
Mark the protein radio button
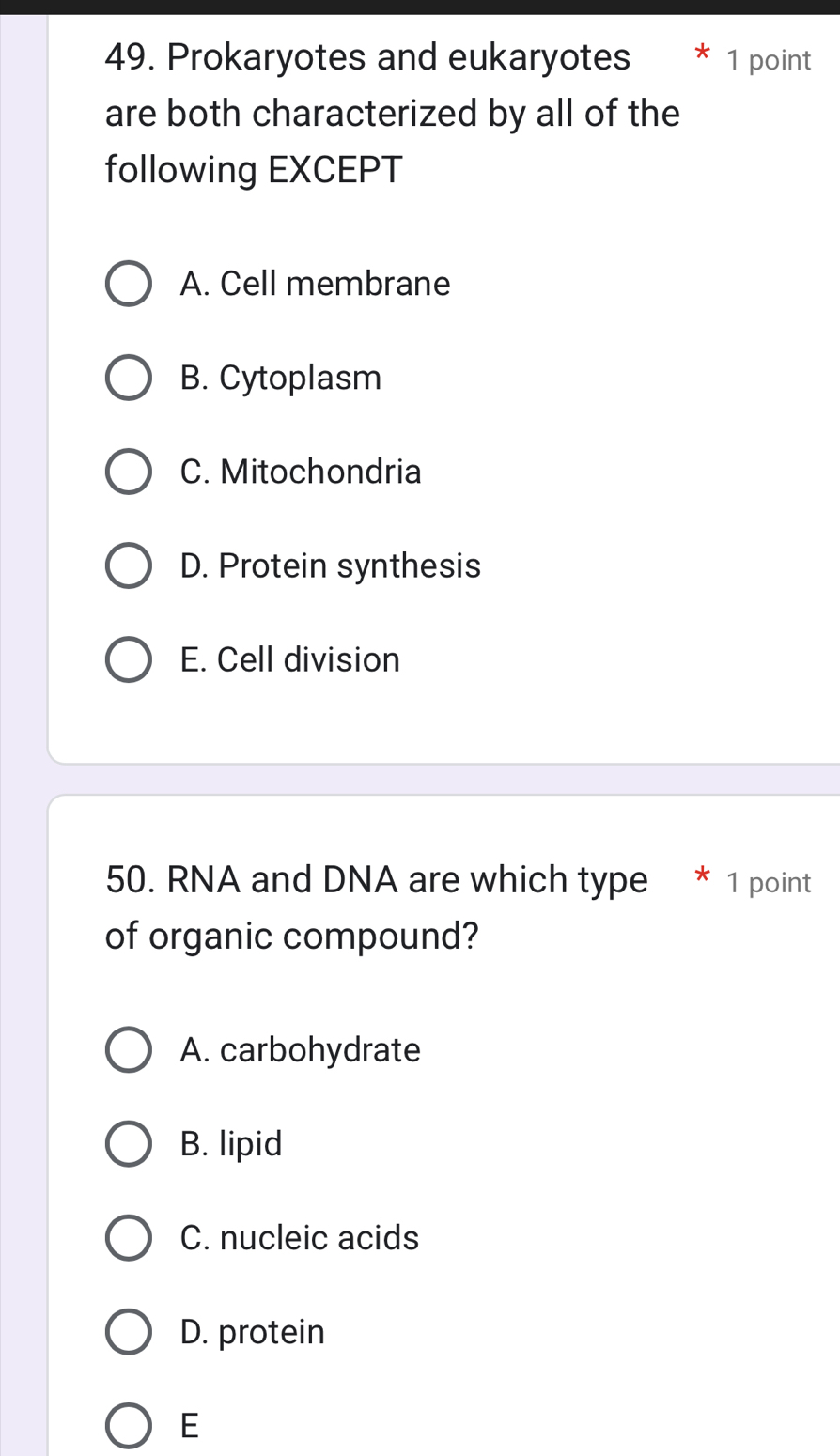click(128, 1331)
